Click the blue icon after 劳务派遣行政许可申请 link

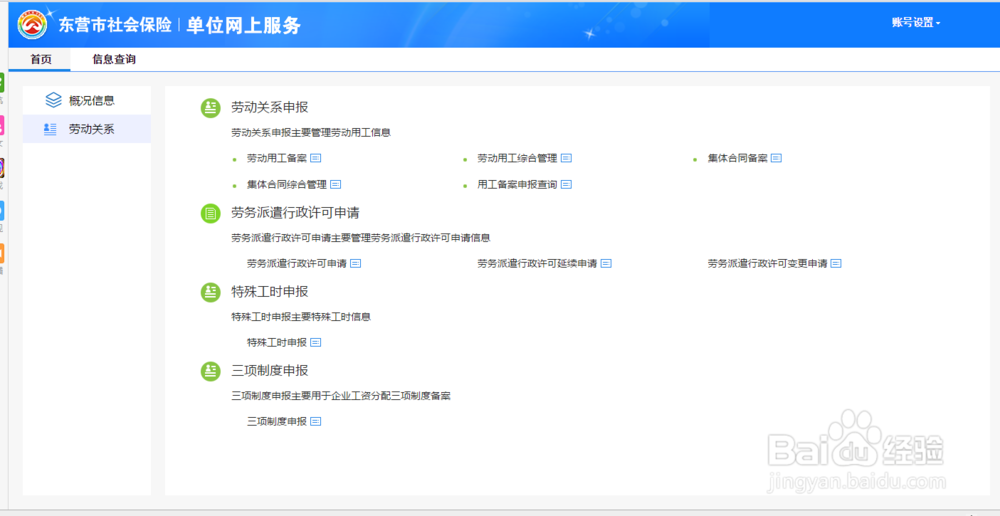tap(356, 263)
